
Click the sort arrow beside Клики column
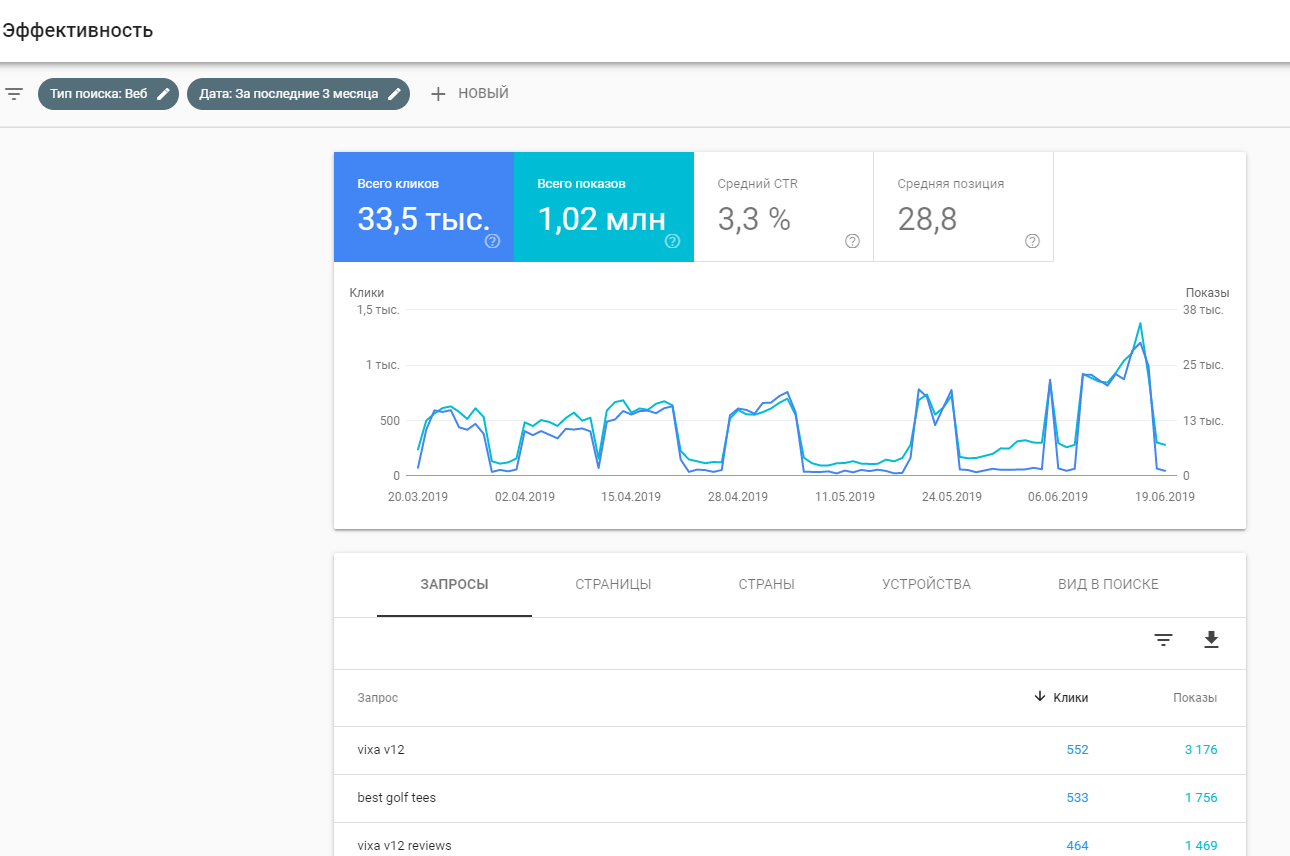[1040, 697]
